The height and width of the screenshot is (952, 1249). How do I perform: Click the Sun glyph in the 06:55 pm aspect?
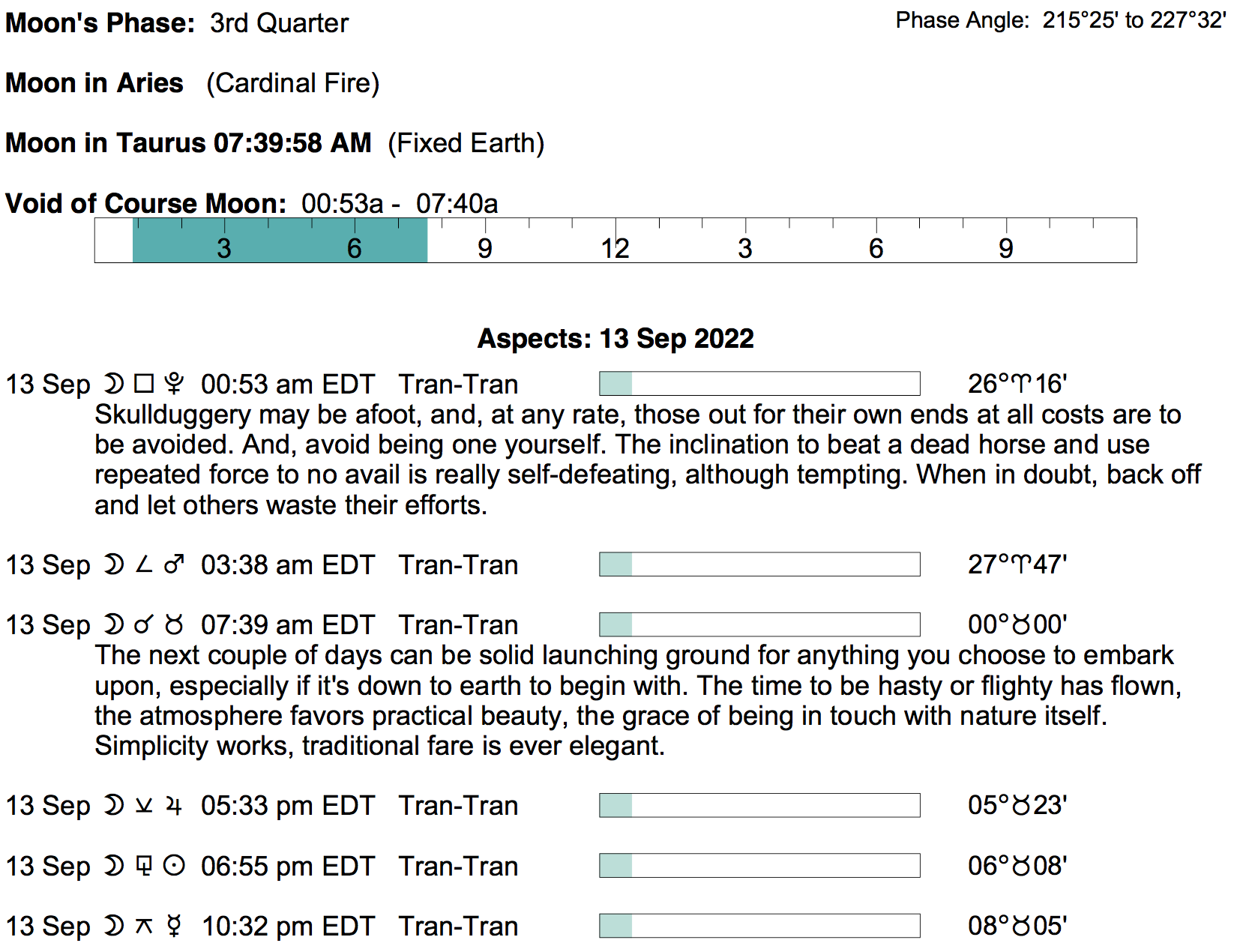tap(174, 866)
